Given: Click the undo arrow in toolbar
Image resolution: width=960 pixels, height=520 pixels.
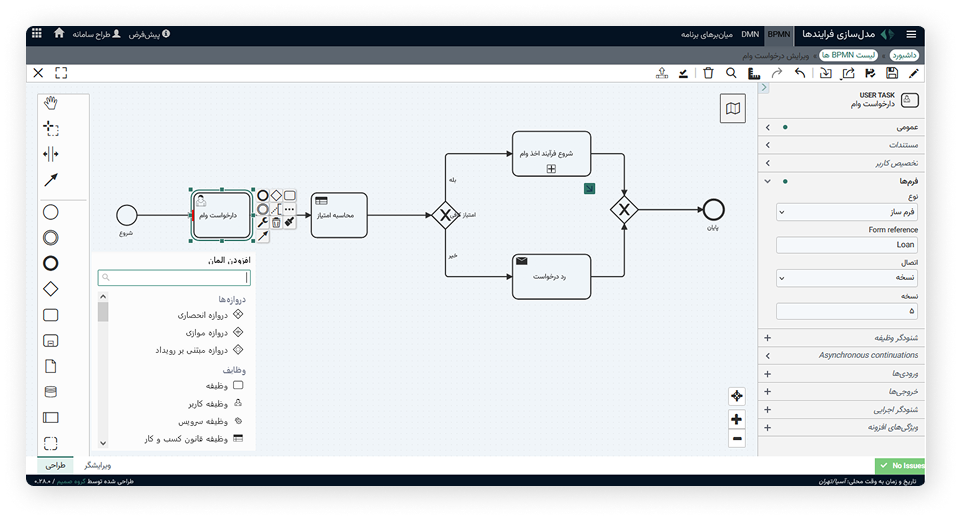Looking at the screenshot, I should [800, 73].
